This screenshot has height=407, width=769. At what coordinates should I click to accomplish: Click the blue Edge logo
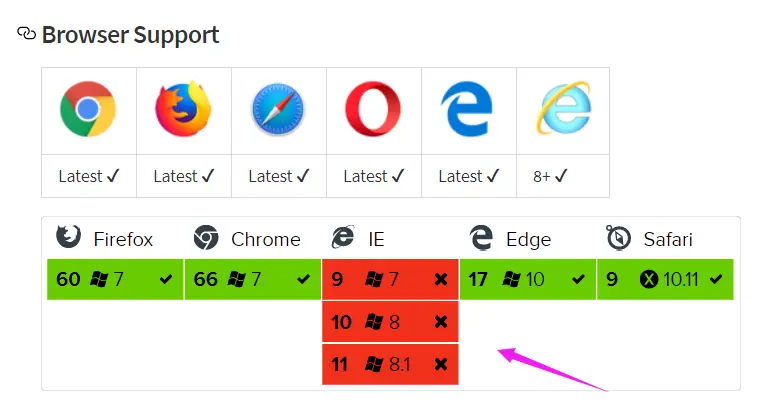pyautogui.click(x=468, y=110)
